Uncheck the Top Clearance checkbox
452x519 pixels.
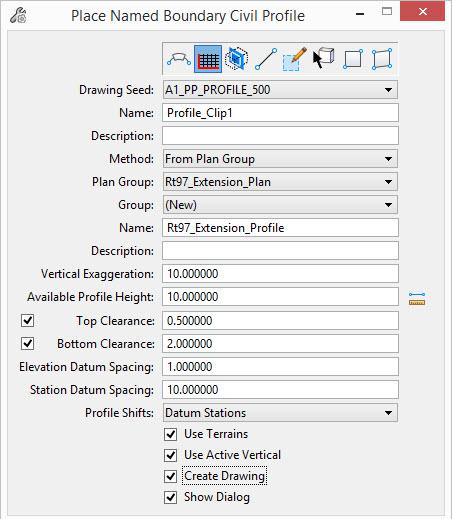[27, 321]
